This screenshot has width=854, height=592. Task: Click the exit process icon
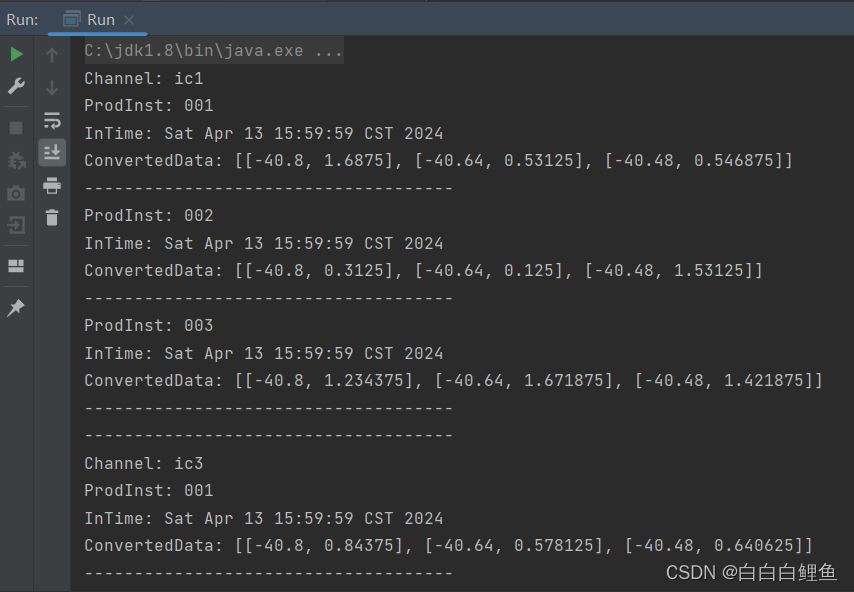[x=16, y=224]
